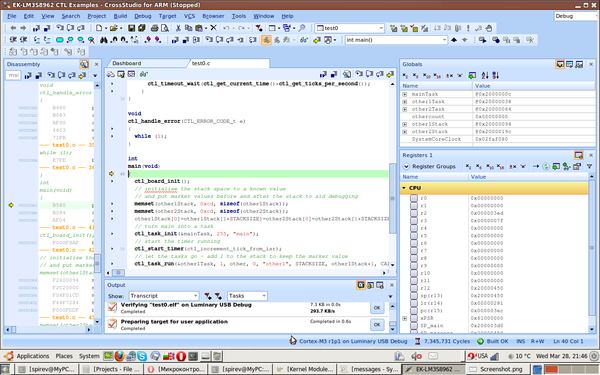Toggle the r2 register checkbox
The height and width of the screenshot is (375, 600).
(414, 213)
